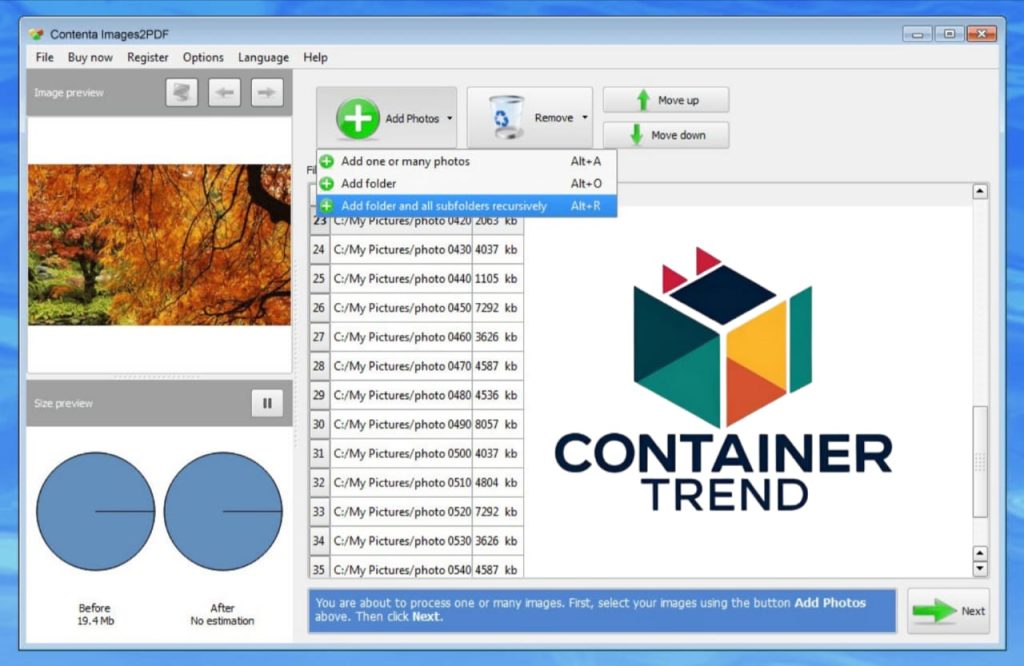Click the list scrollbar up arrow at top
The width and height of the screenshot is (1024, 666).
(x=980, y=191)
